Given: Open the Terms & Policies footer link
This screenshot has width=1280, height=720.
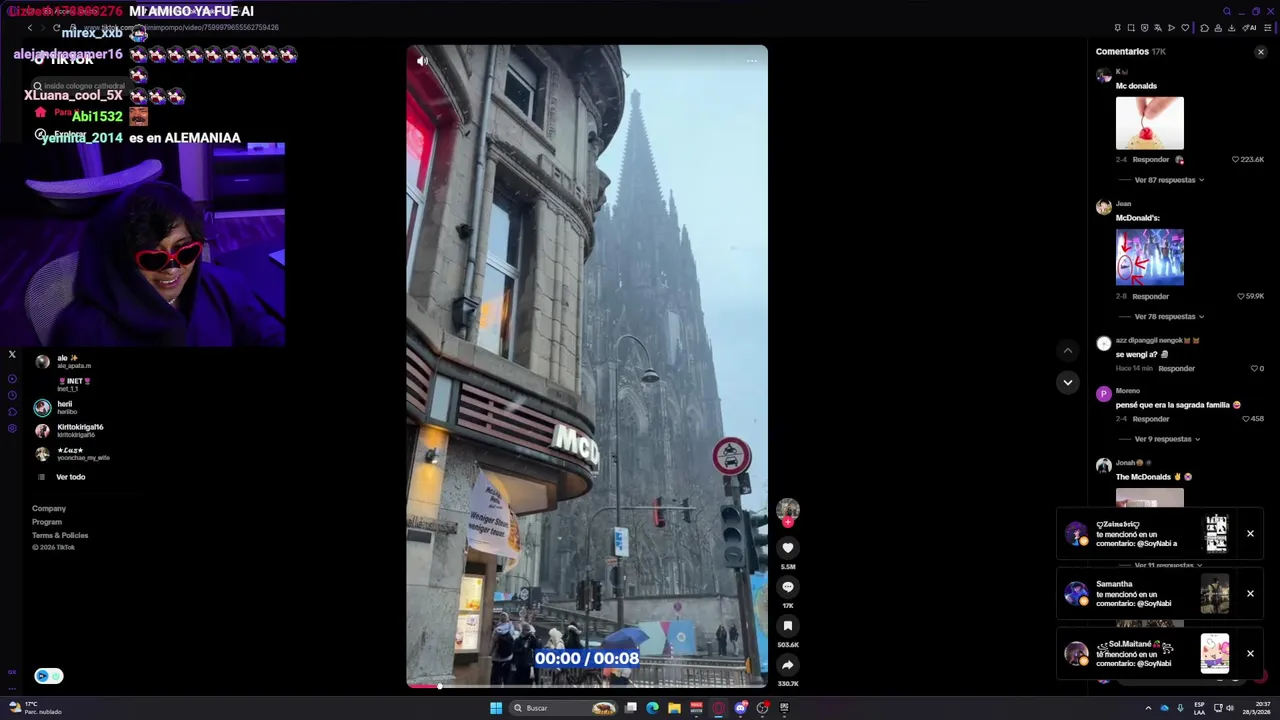Looking at the screenshot, I should 60,535.
